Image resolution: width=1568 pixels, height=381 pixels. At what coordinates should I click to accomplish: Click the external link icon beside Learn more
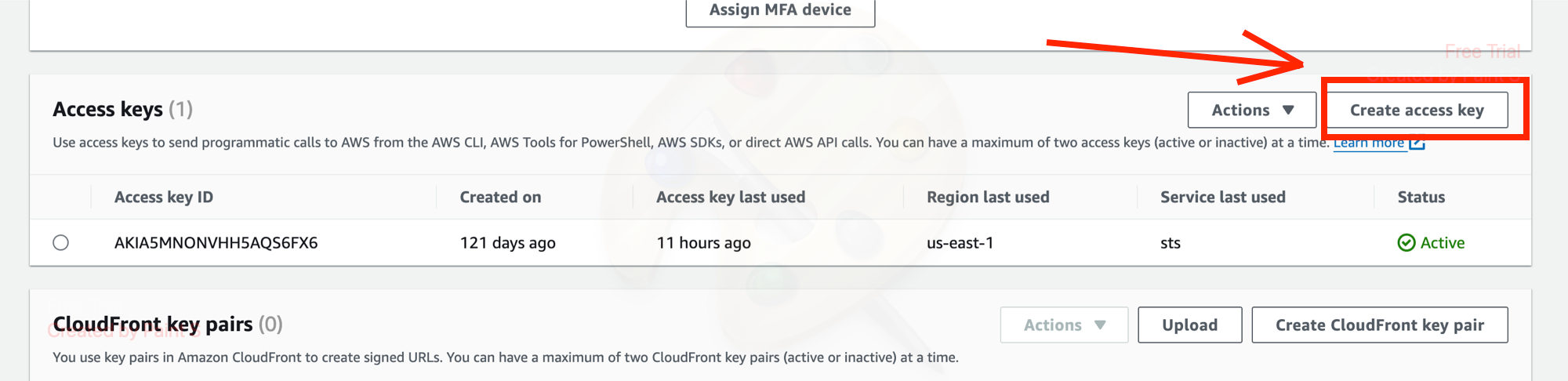pyautogui.click(x=1417, y=143)
